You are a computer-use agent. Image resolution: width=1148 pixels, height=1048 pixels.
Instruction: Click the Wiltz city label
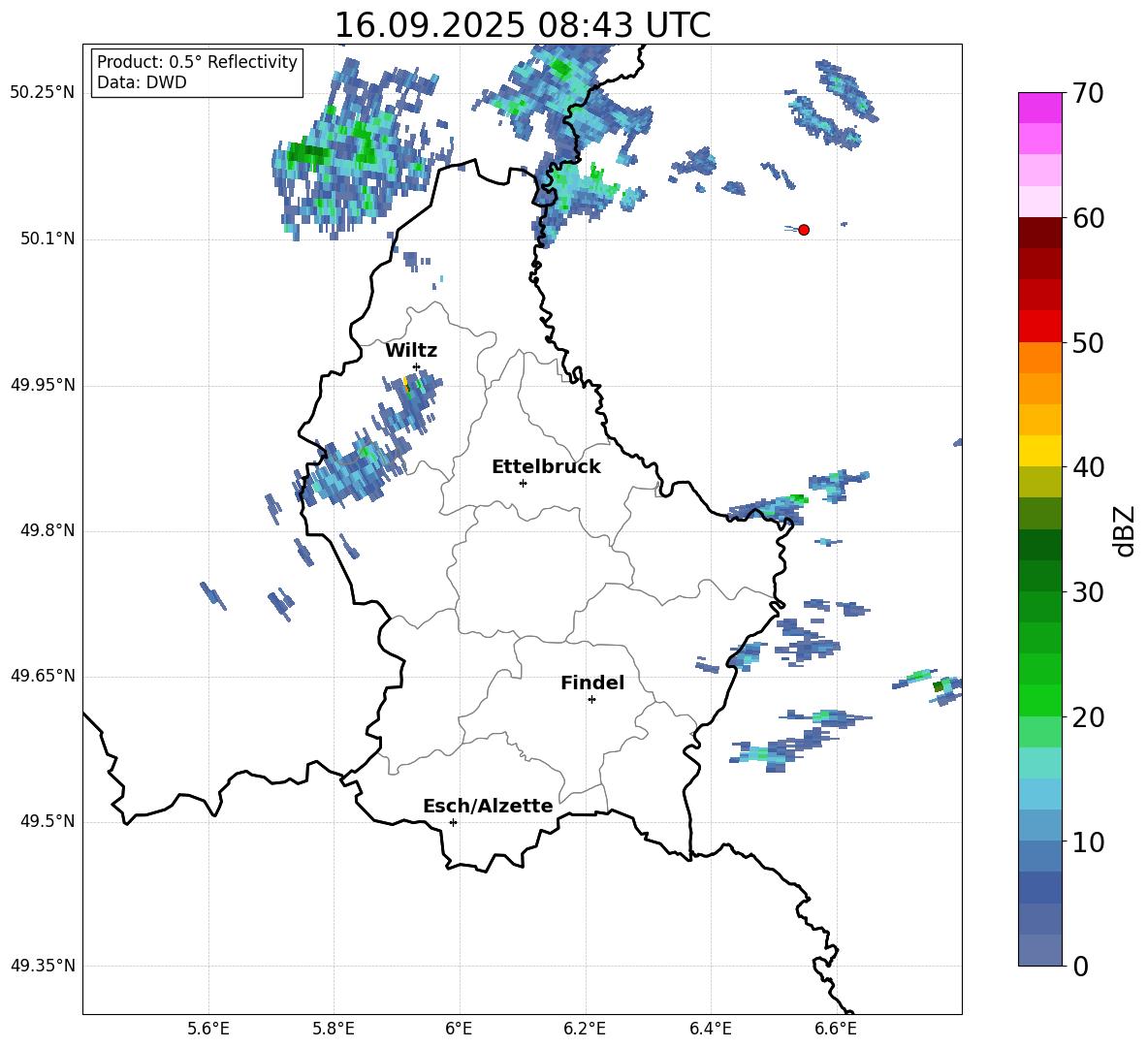[411, 351]
